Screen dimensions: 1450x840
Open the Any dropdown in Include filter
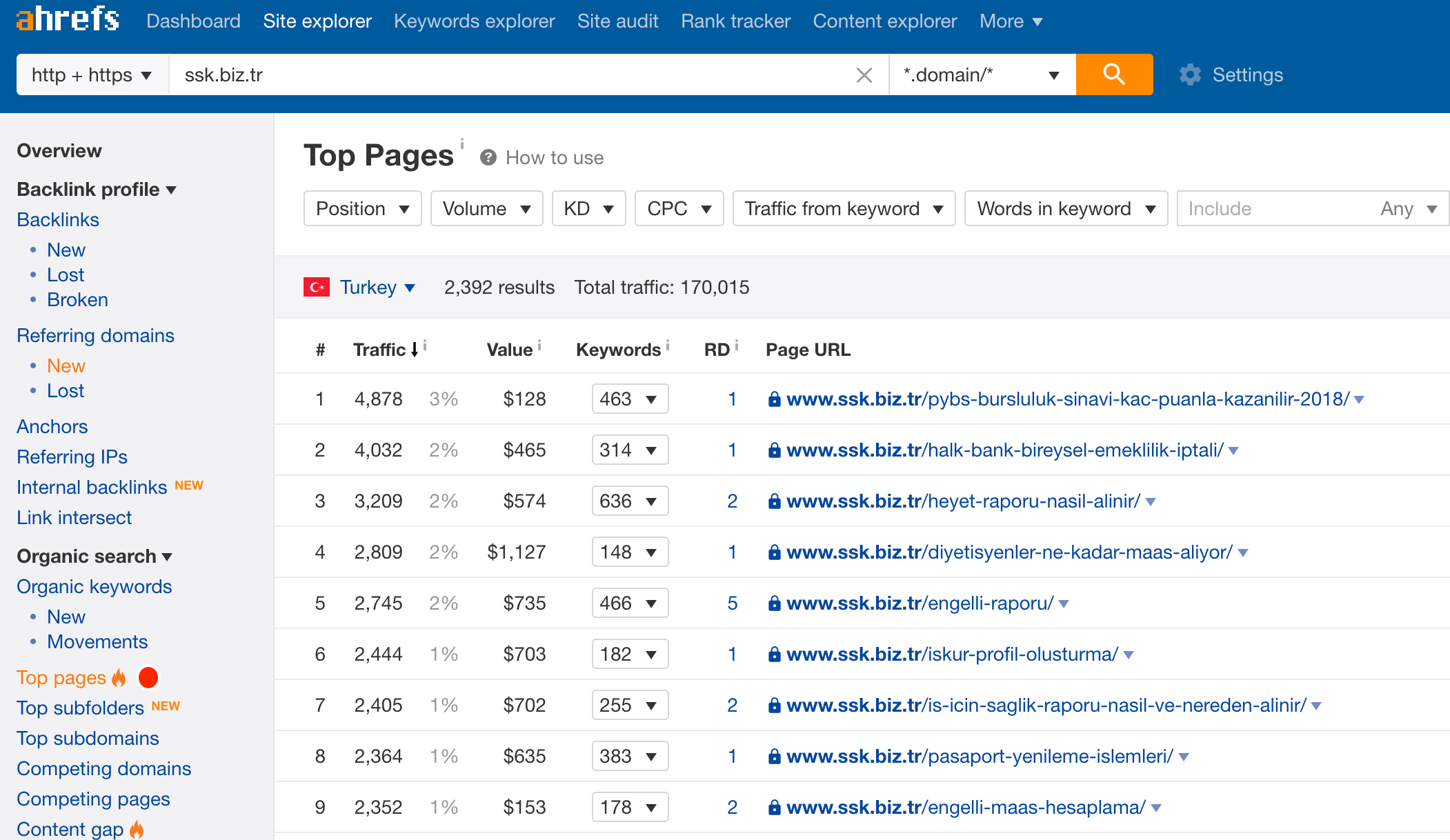click(1409, 208)
